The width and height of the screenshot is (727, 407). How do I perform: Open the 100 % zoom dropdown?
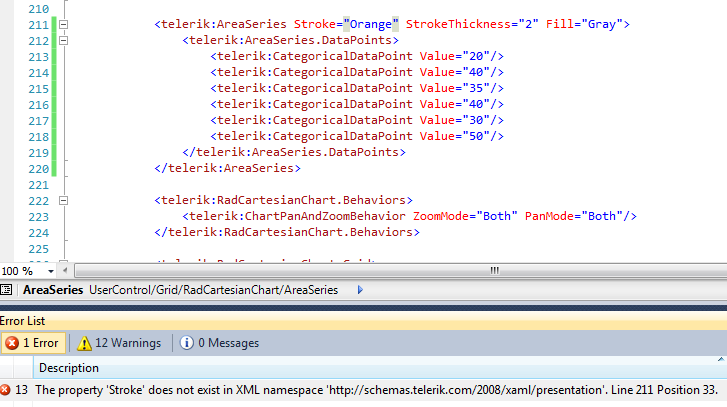51,271
